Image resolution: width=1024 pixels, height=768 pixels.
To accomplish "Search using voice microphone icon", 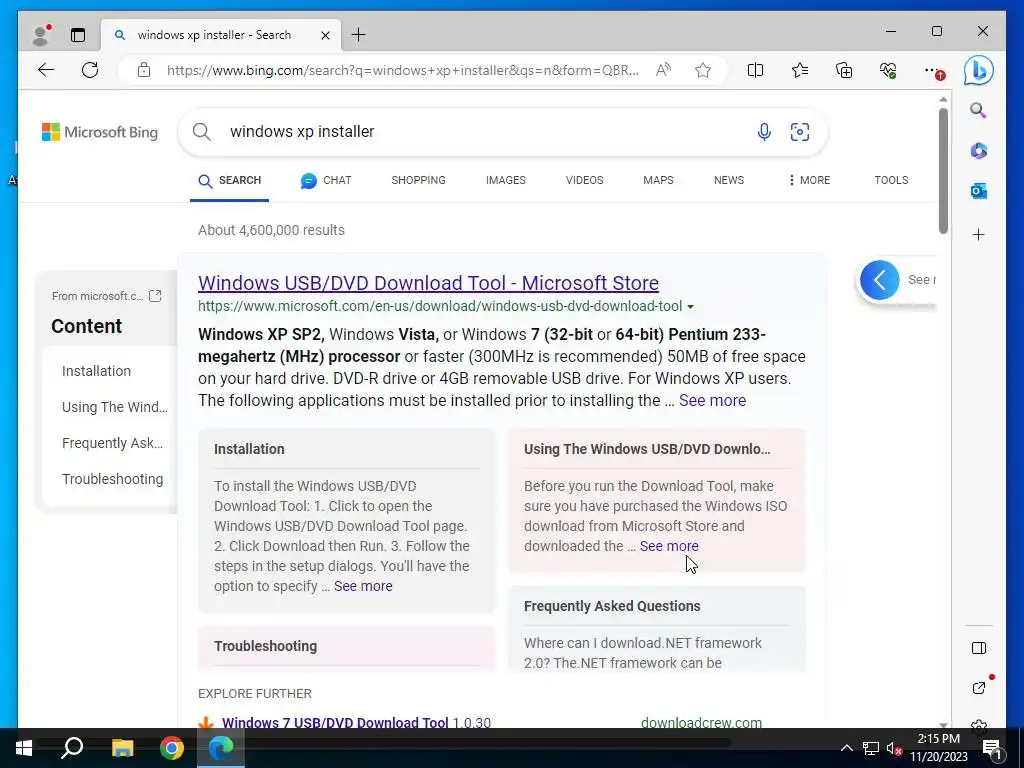I will 763,132.
